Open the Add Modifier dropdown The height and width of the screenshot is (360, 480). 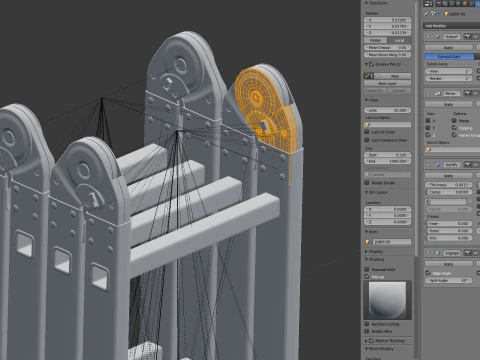pos(452,26)
